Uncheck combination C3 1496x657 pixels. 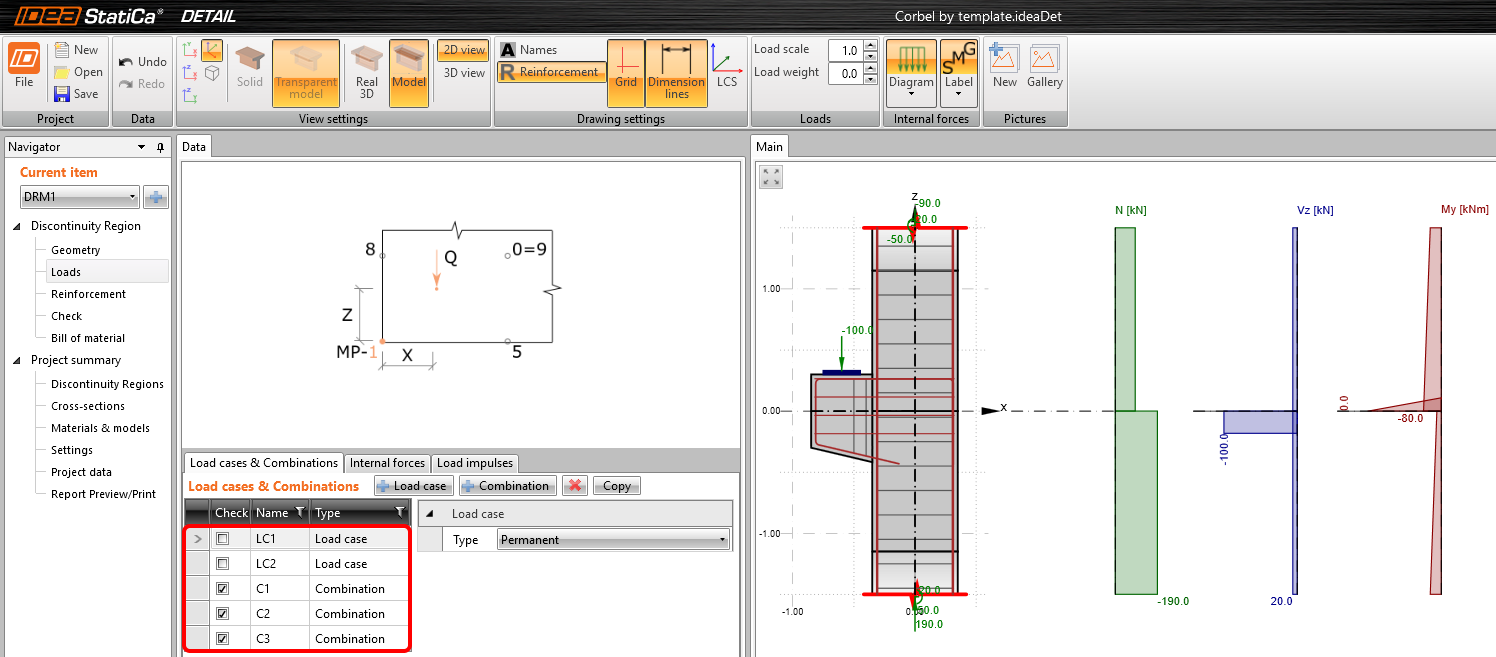tap(225, 638)
